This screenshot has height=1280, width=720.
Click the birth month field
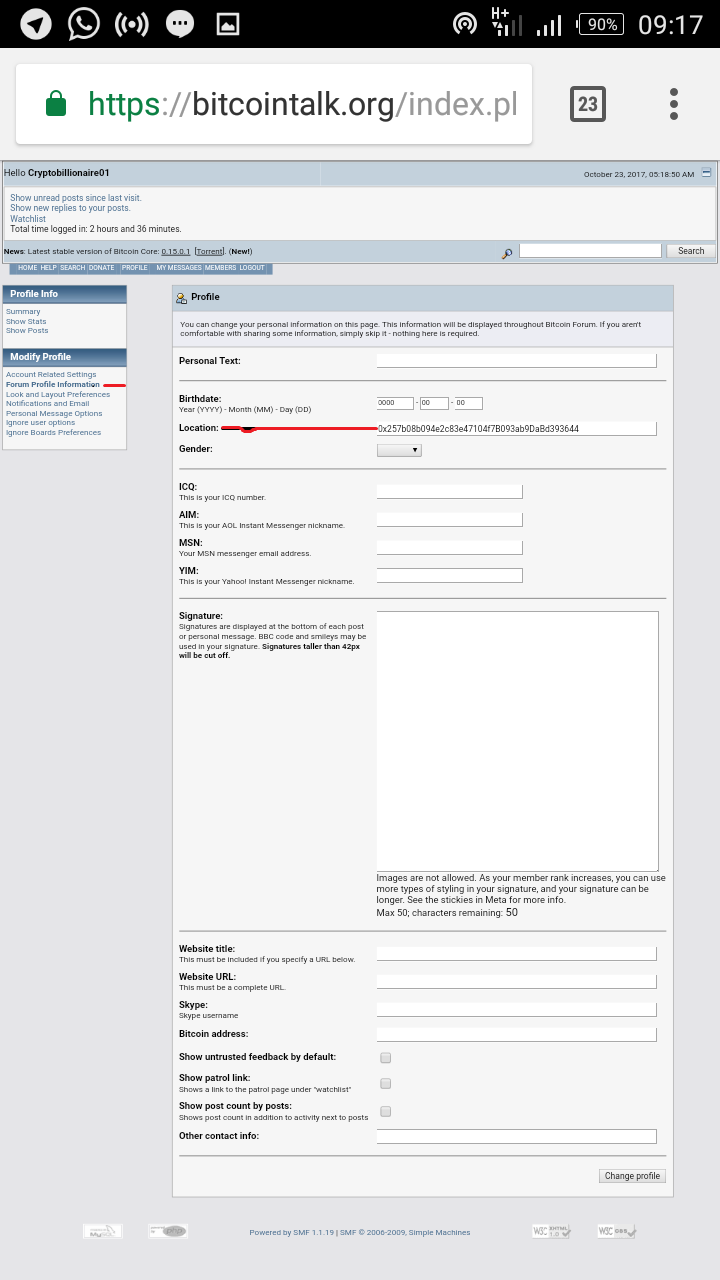pos(434,403)
